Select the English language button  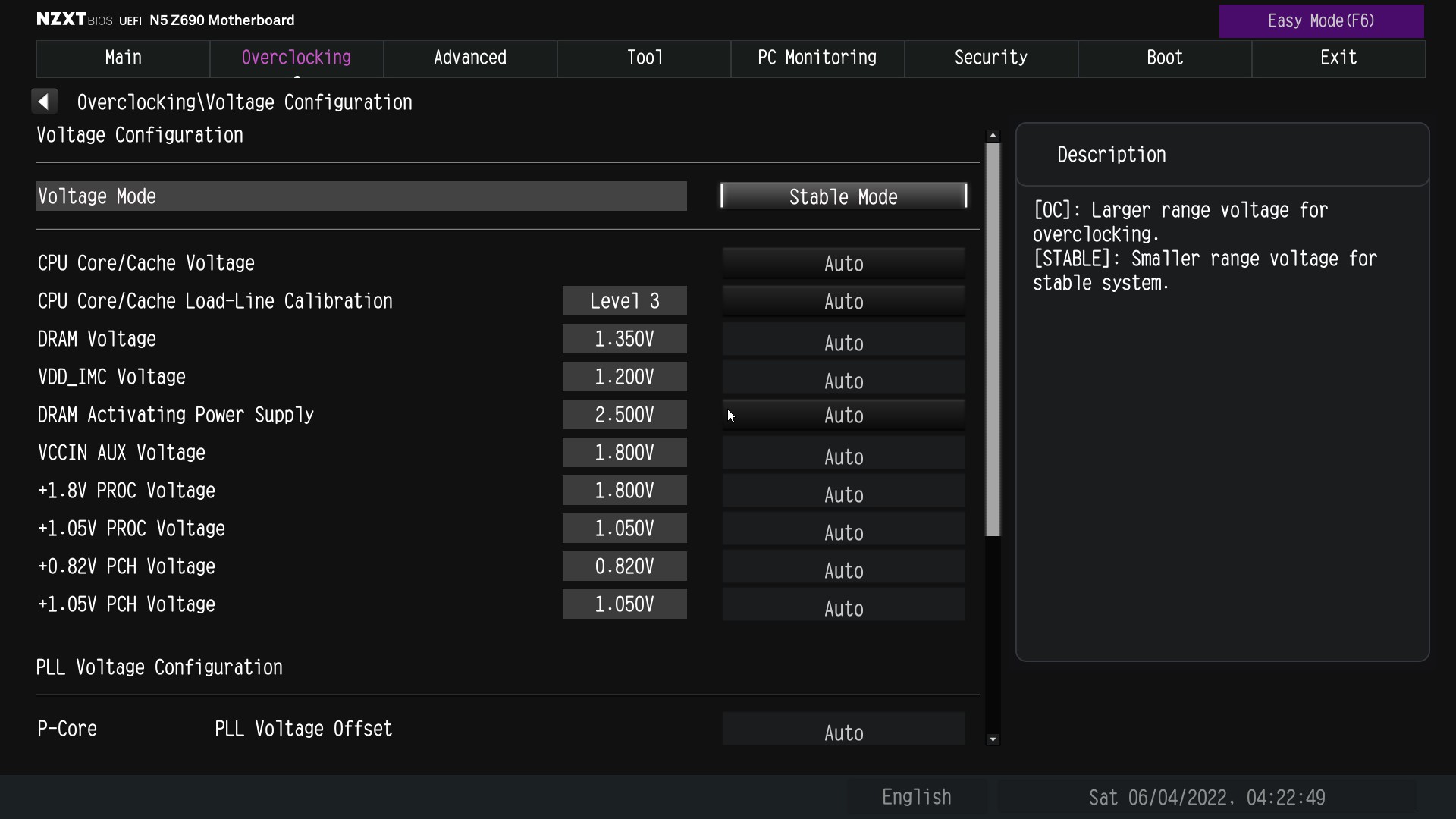[916, 797]
